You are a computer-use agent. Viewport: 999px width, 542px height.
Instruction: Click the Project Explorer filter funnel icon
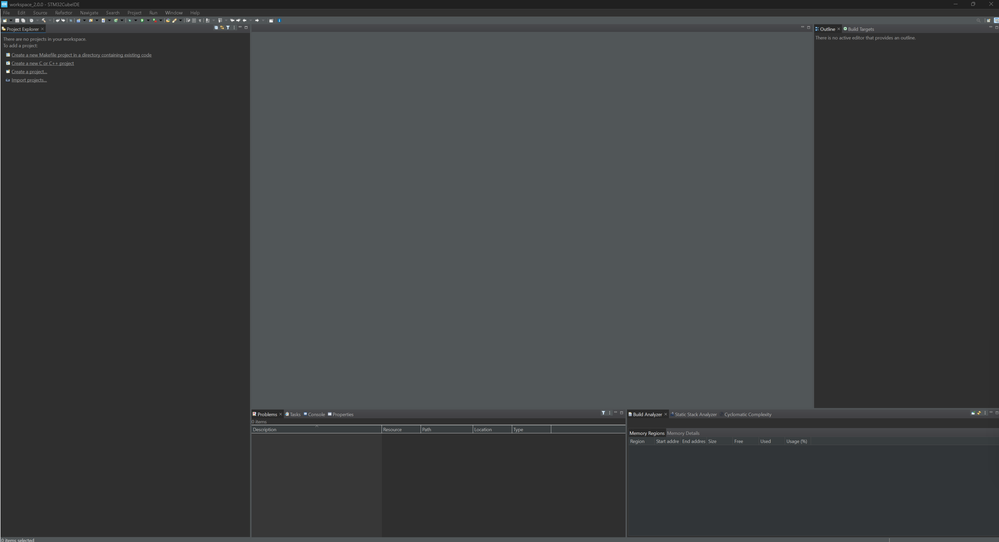(x=227, y=27)
